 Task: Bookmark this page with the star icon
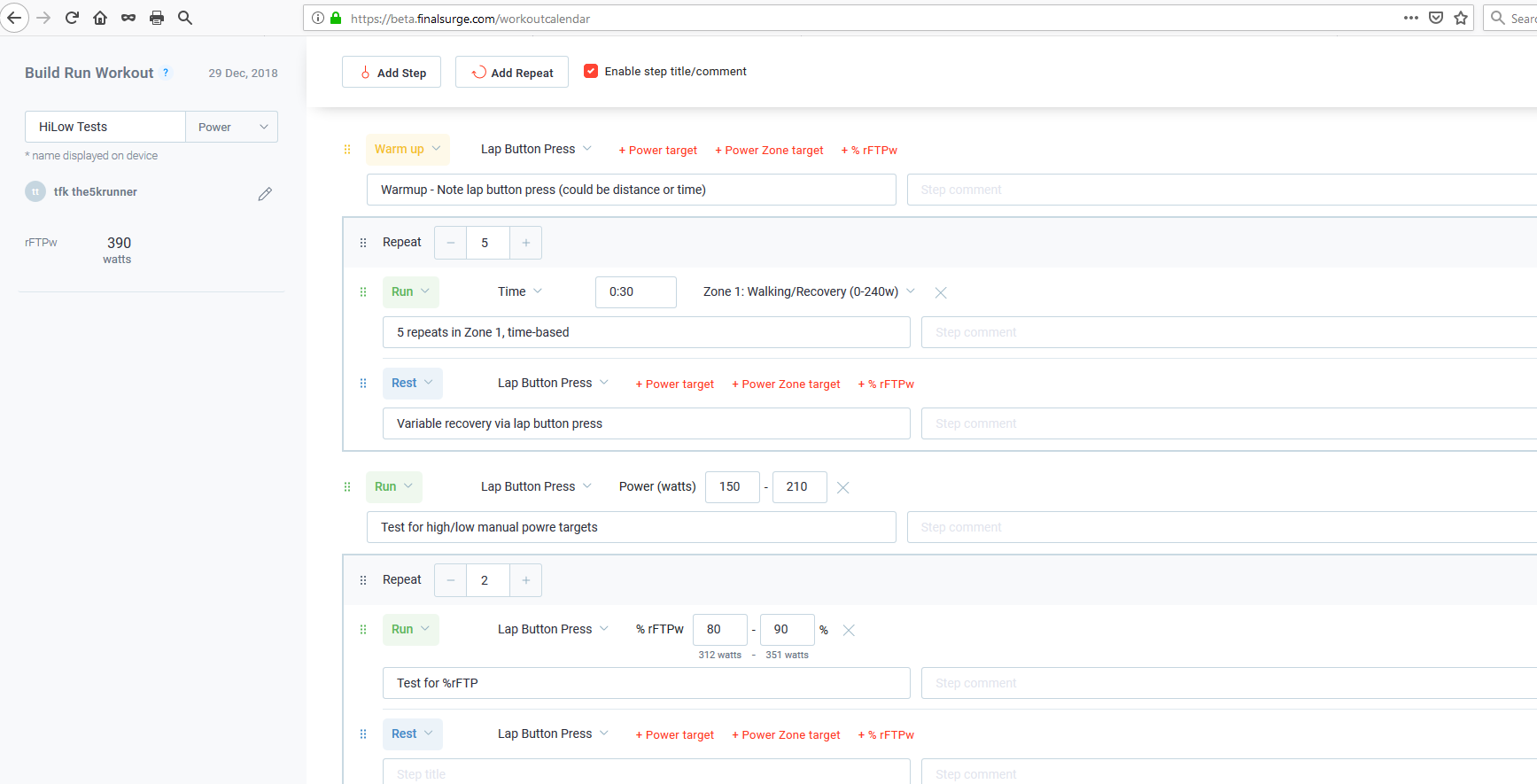1461,18
